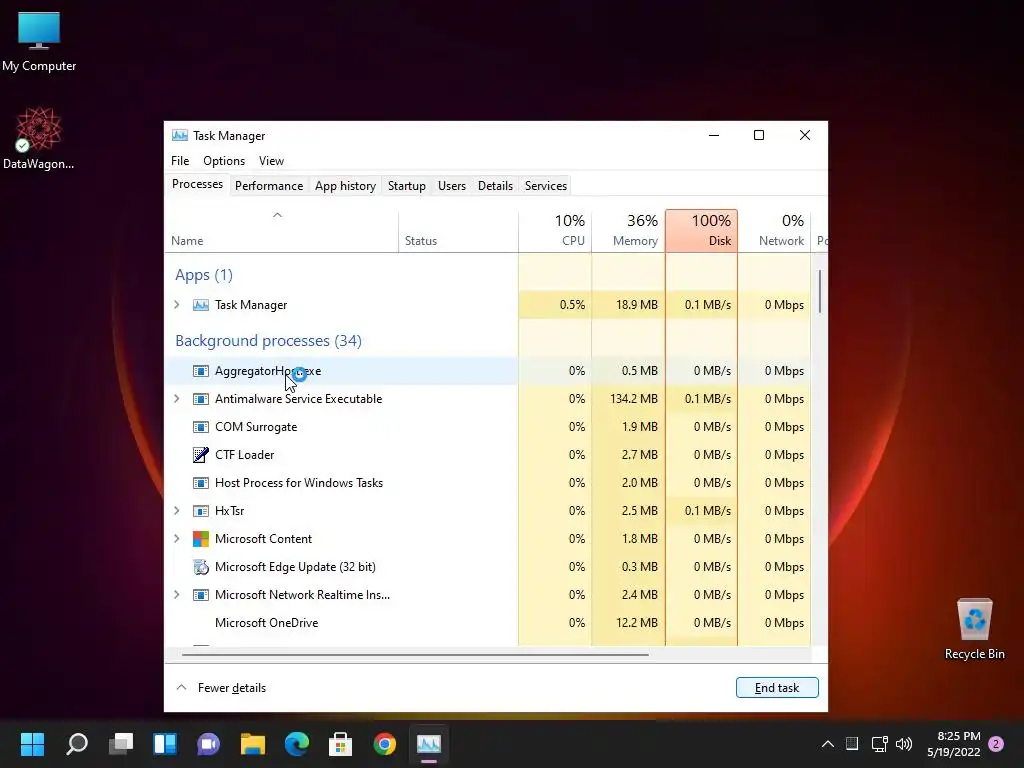The height and width of the screenshot is (768, 1024).
Task: Click the 134.2 MB memory value
Action: (633, 399)
